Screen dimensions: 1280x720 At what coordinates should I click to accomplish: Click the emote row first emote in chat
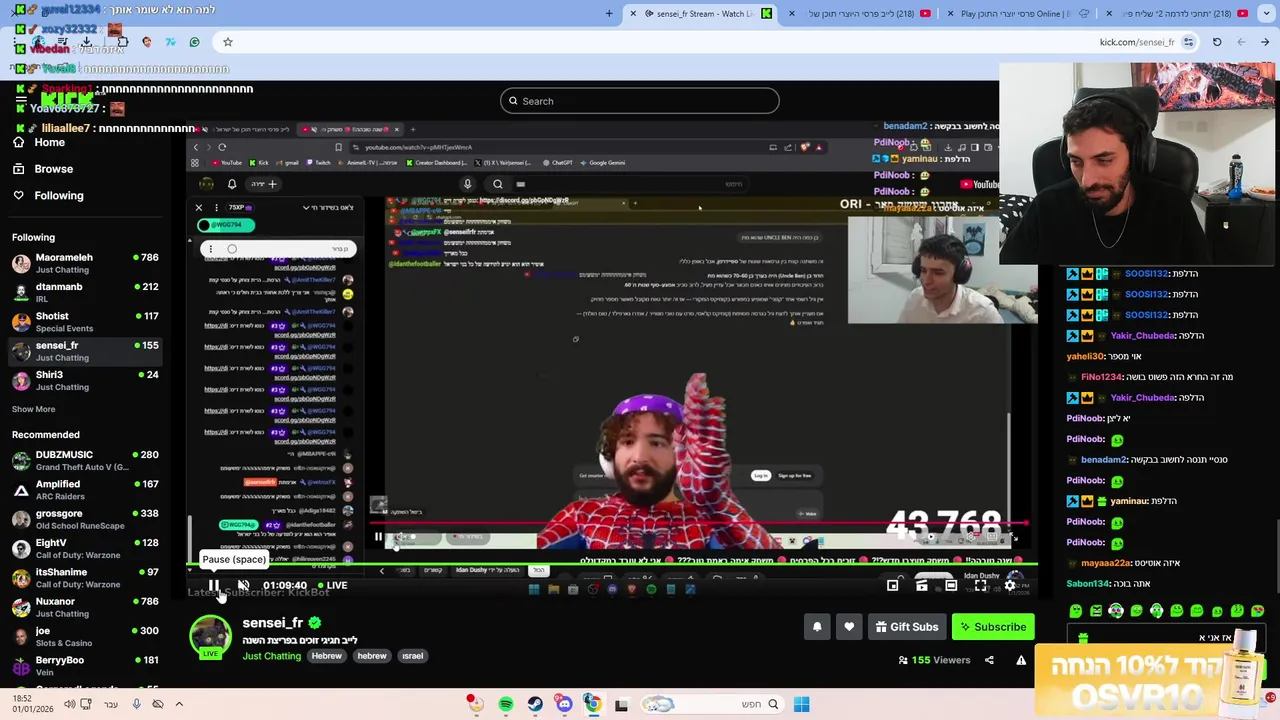1076,611
